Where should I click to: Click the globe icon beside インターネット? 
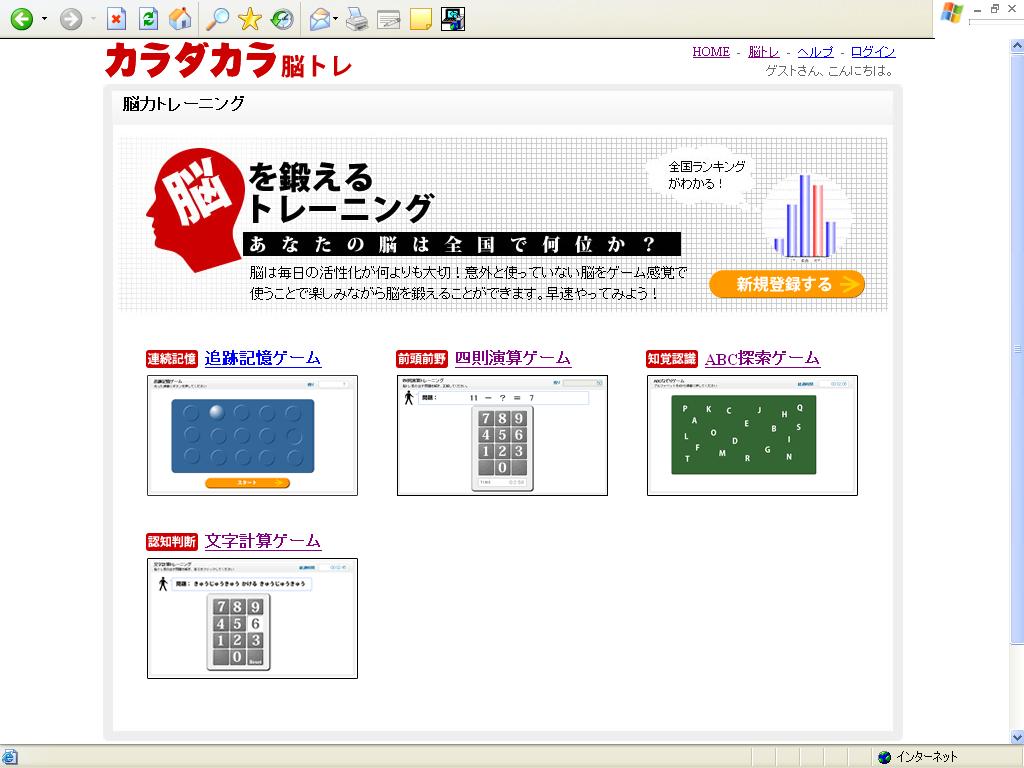coord(885,757)
